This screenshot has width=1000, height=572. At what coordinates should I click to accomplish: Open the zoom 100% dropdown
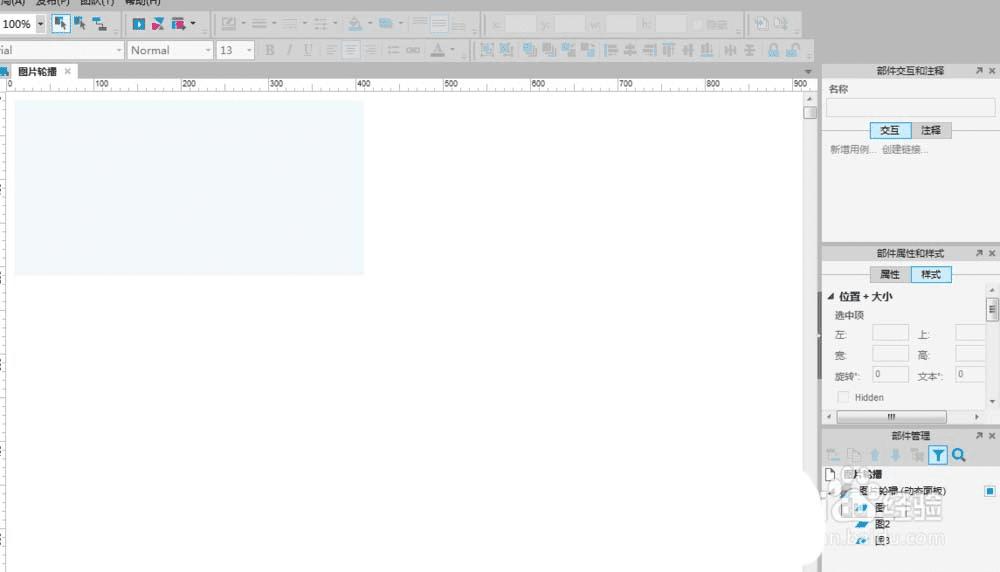tap(40, 24)
